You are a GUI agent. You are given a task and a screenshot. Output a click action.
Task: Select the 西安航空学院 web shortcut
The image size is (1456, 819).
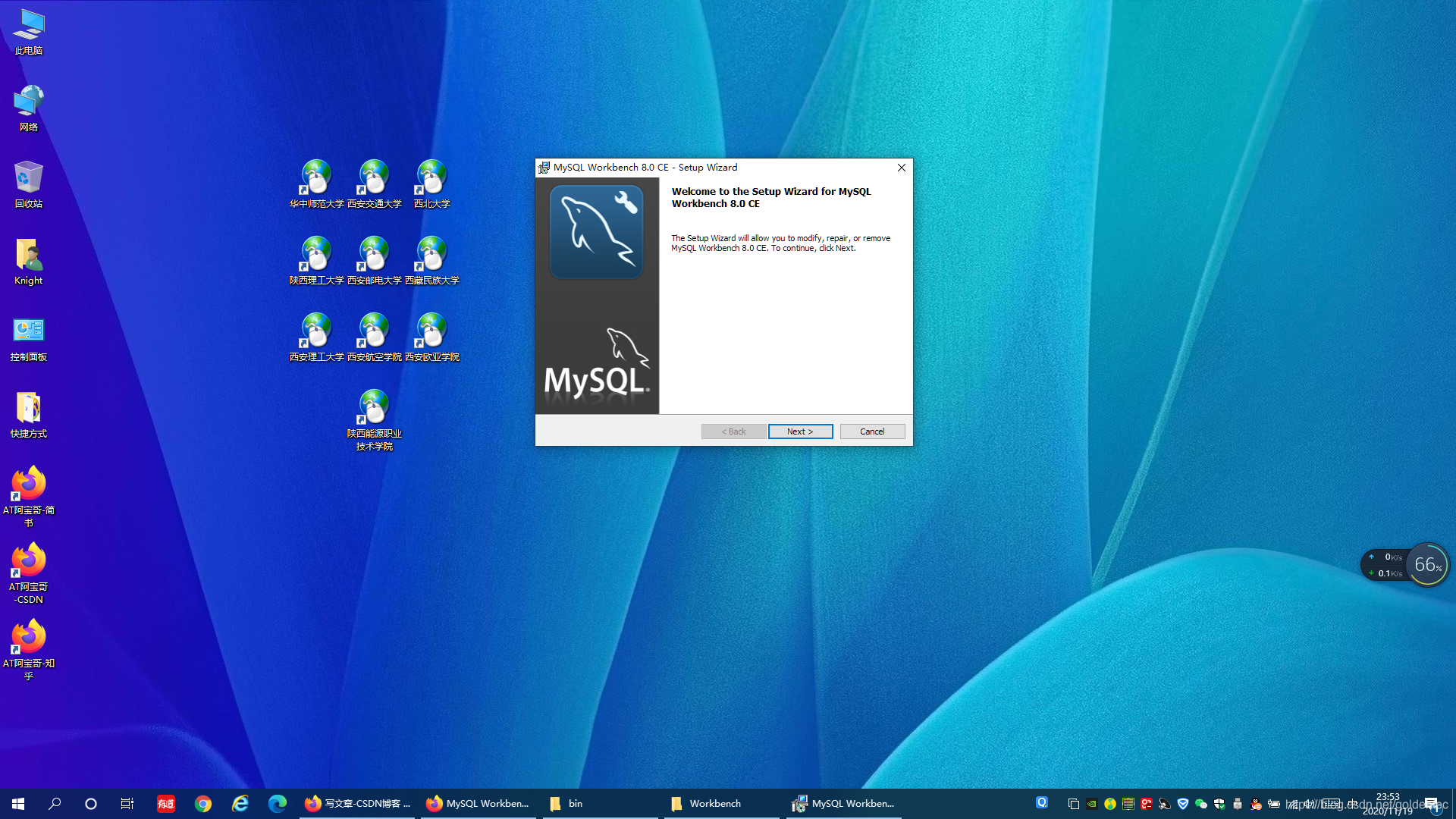[375, 337]
